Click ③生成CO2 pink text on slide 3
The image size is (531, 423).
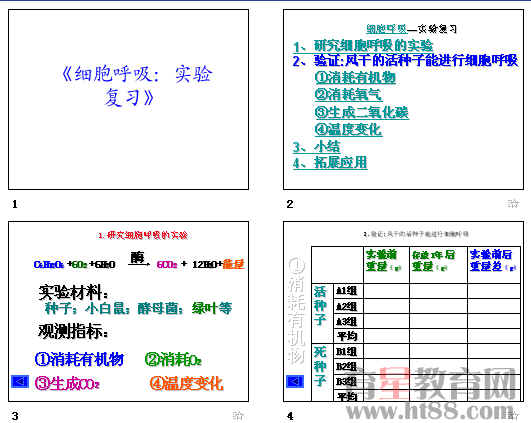[67, 383]
